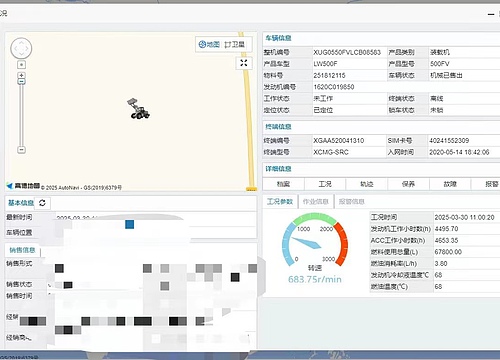Image resolution: width=500 pixels, height=360 pixels.
Task: Click terminal number XGAA520041310
Action: pyautogui.click(x=339, y=141)
